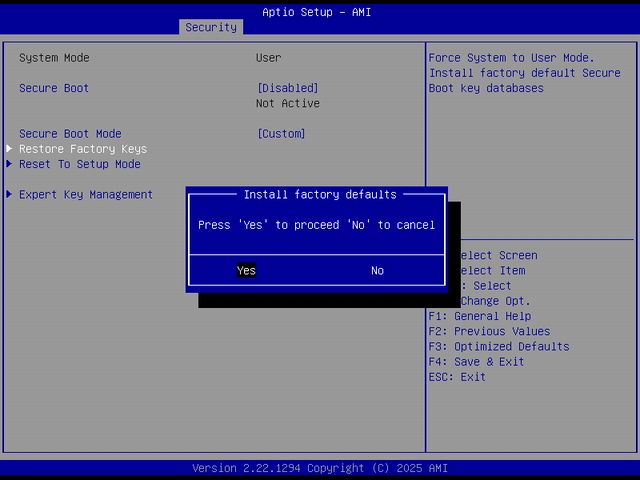The height and width of the screenshot is (480, 640).
Task: Change the Secure Boot Mode [Custom] value
Action: pyautogui.click(x=281, y=134)
